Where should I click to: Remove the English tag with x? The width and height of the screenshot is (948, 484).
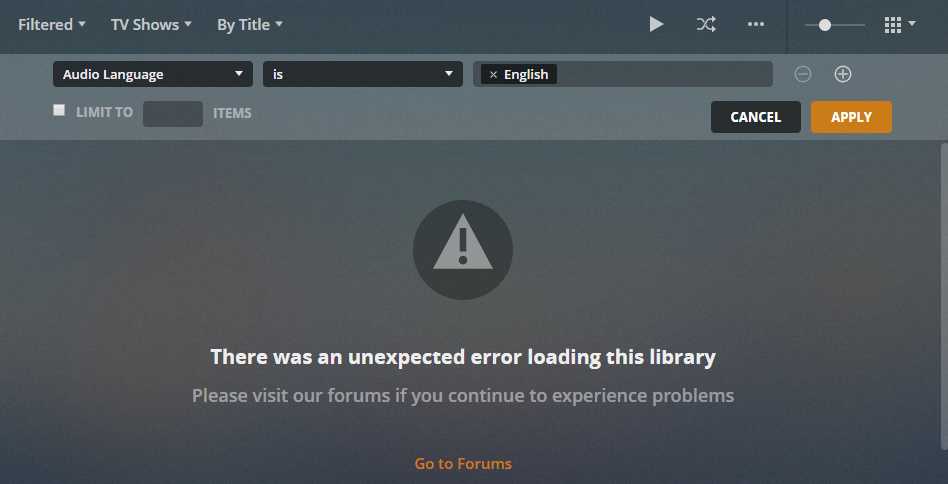click(493, 74)
